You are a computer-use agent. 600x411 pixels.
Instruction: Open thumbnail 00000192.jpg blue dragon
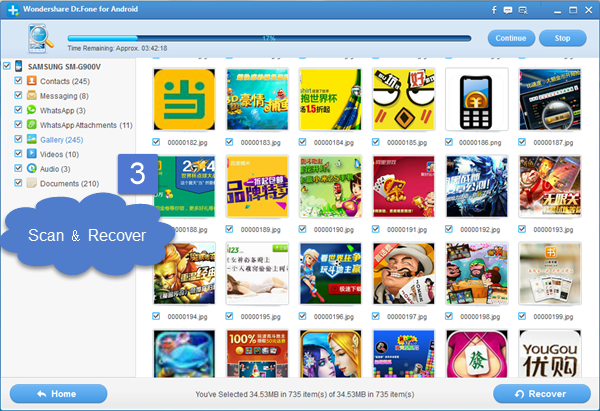[477, 186]
